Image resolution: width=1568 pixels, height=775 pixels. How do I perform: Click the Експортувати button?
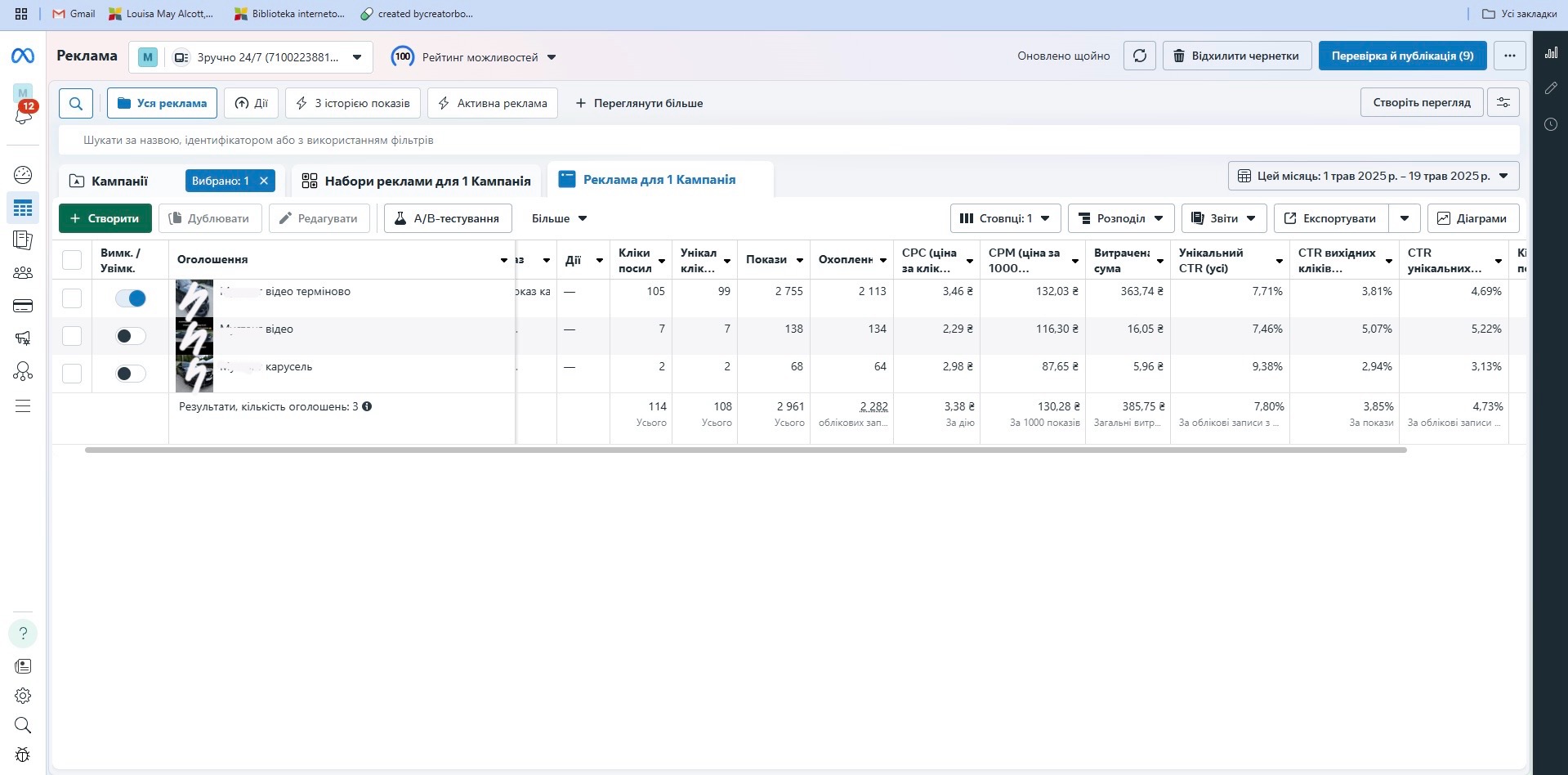click(1330, 218)
